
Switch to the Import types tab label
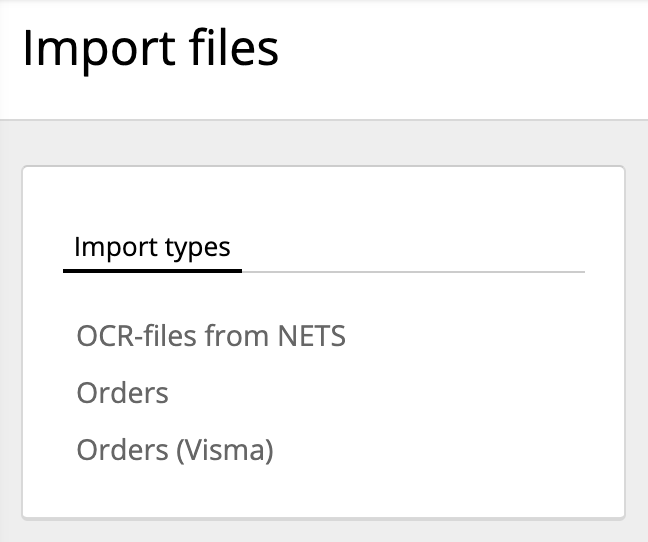[x=152, y=247]
